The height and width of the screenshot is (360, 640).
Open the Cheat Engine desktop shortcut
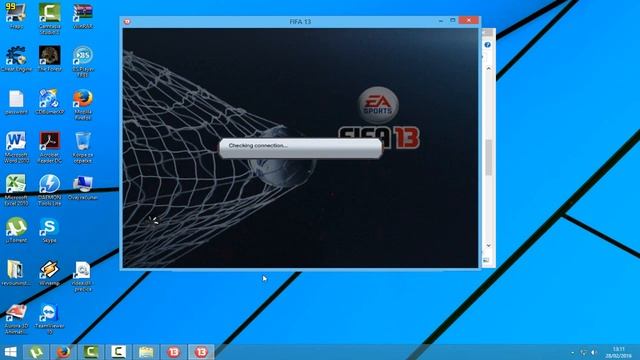click(16, 59)
